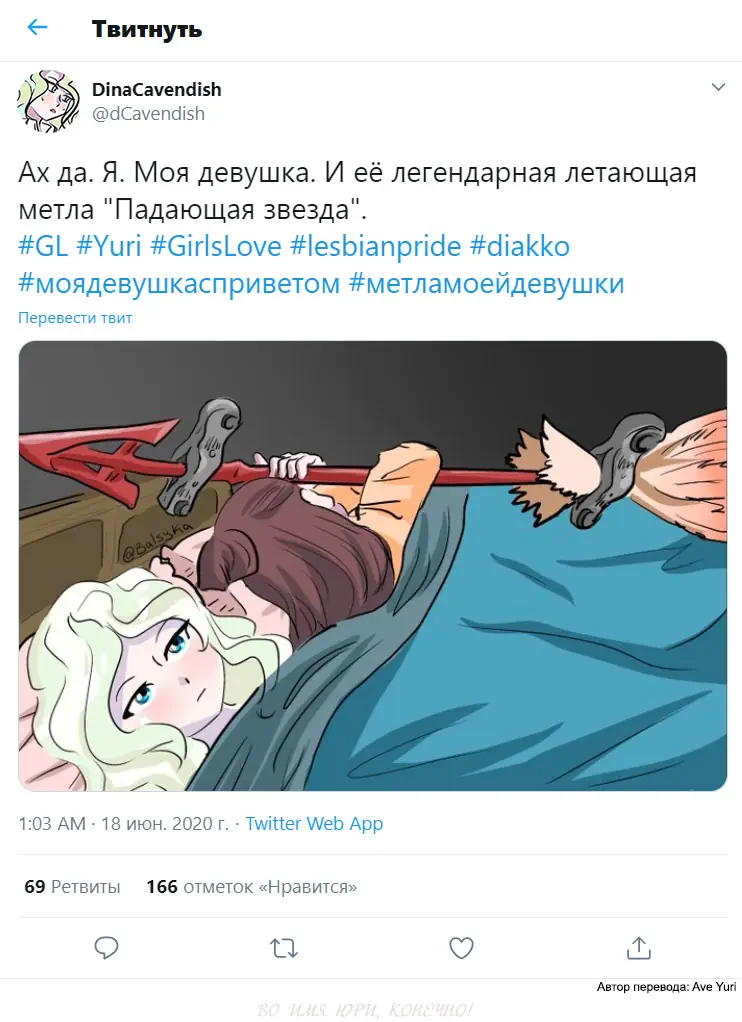Open DinaCavendish profile avatar

click(48, 101)
